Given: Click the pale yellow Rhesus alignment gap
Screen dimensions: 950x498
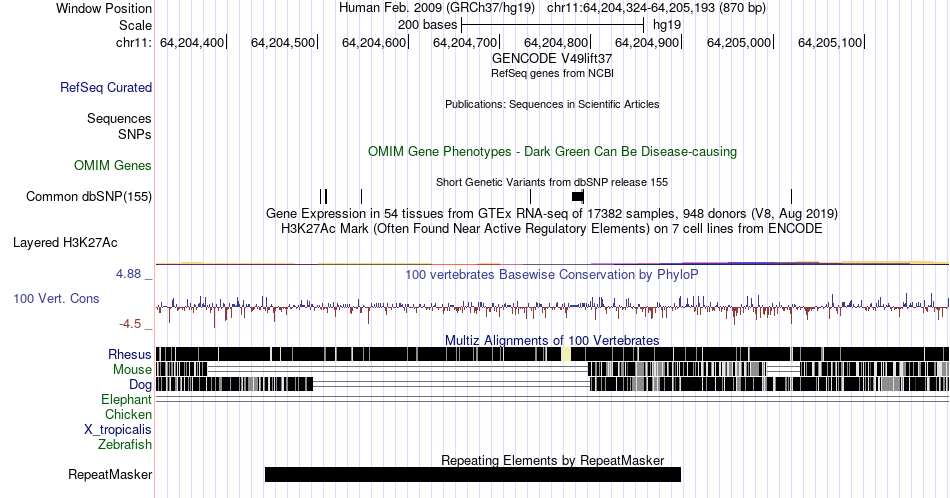Looking at the screenshot, I should [x=566, y=354].
